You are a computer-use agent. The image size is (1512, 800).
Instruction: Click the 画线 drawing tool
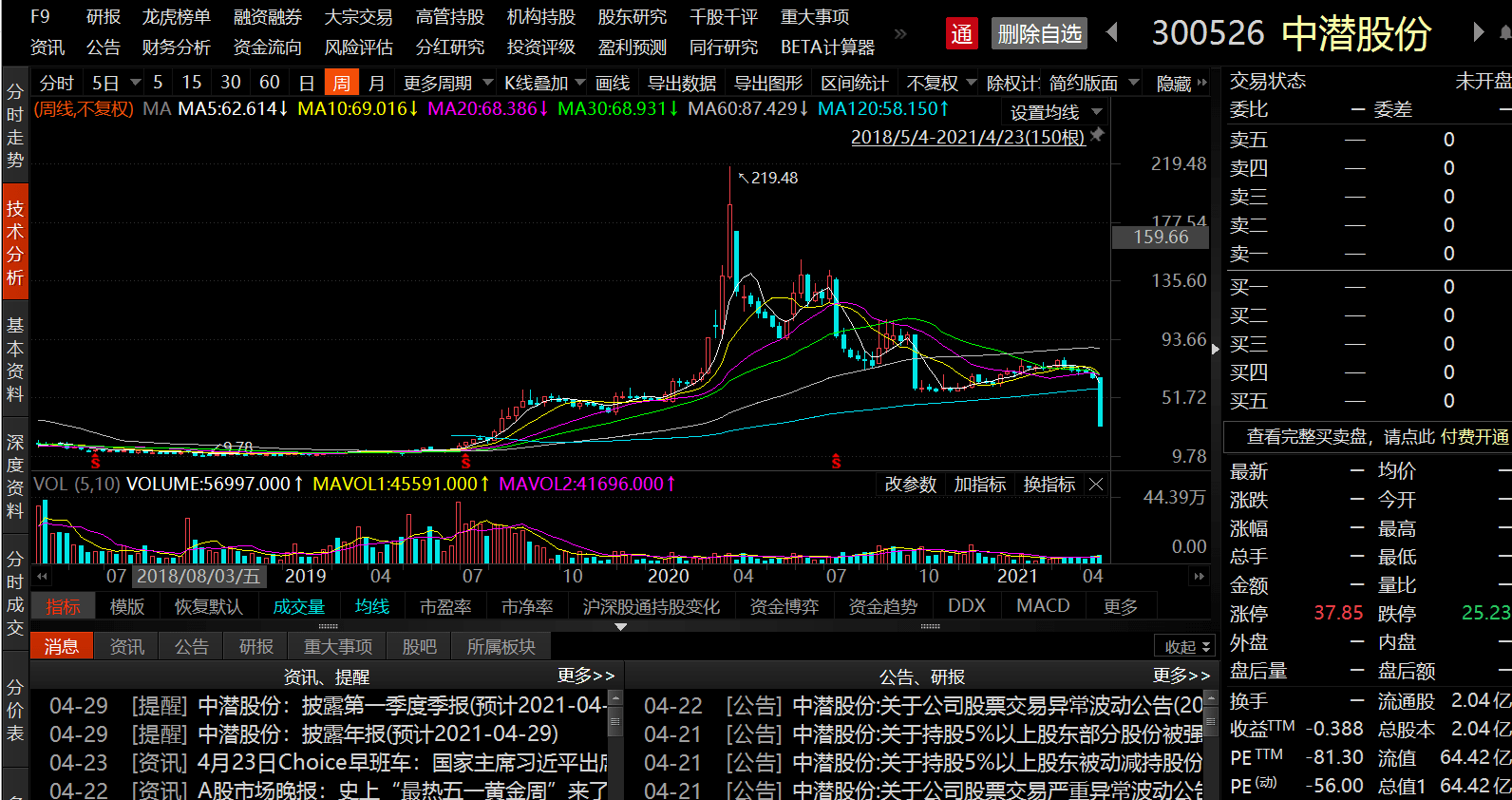click(613, 83)
